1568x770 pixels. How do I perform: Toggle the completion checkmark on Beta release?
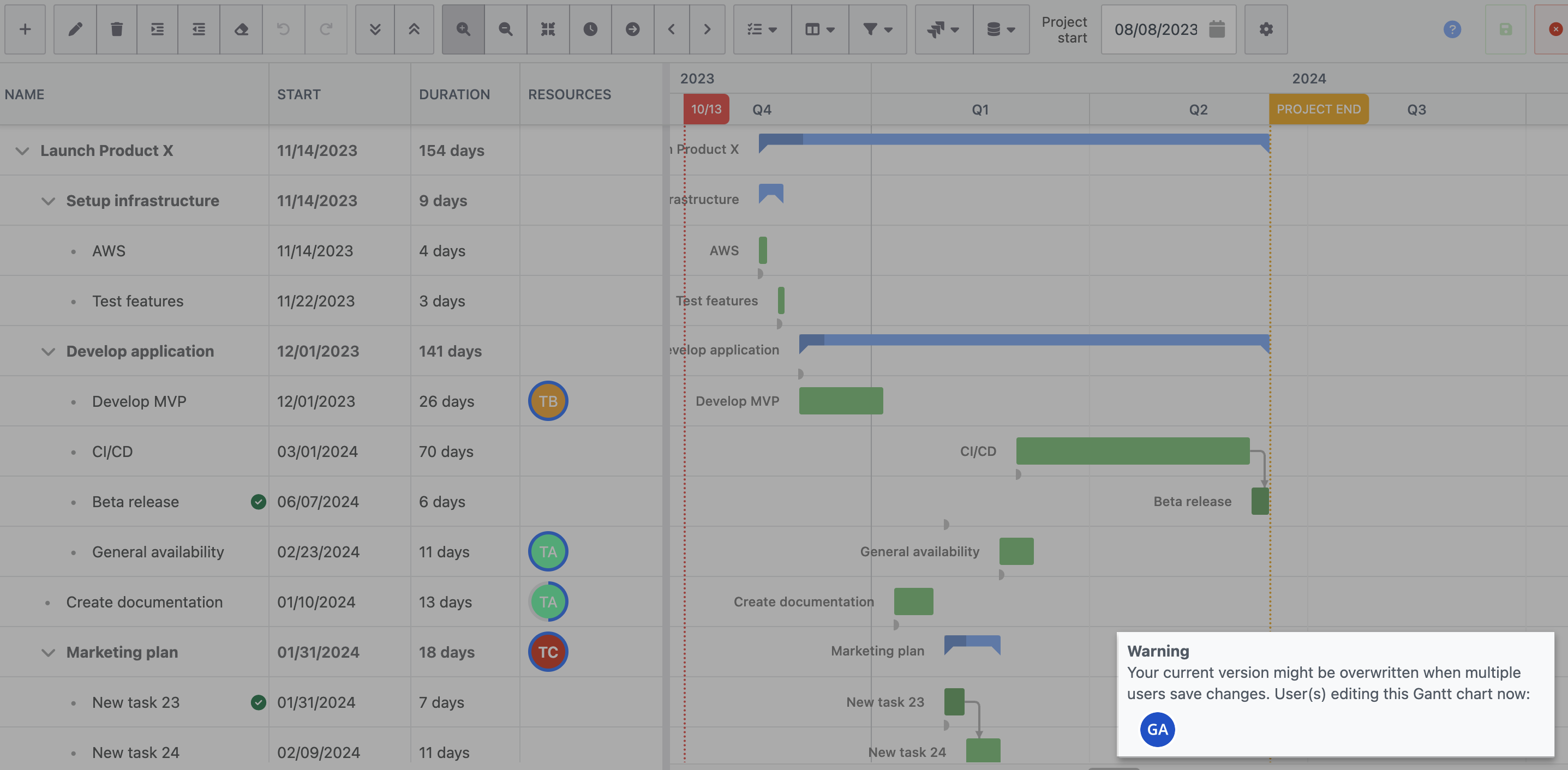tap(258, 502)
